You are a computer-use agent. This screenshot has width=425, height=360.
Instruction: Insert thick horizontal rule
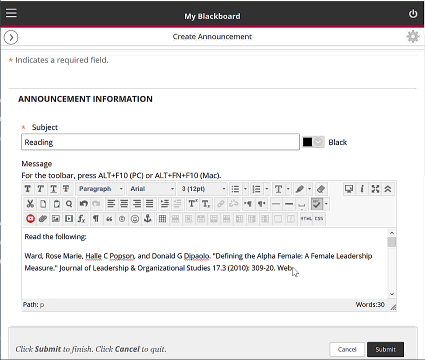tap(289, 204)
